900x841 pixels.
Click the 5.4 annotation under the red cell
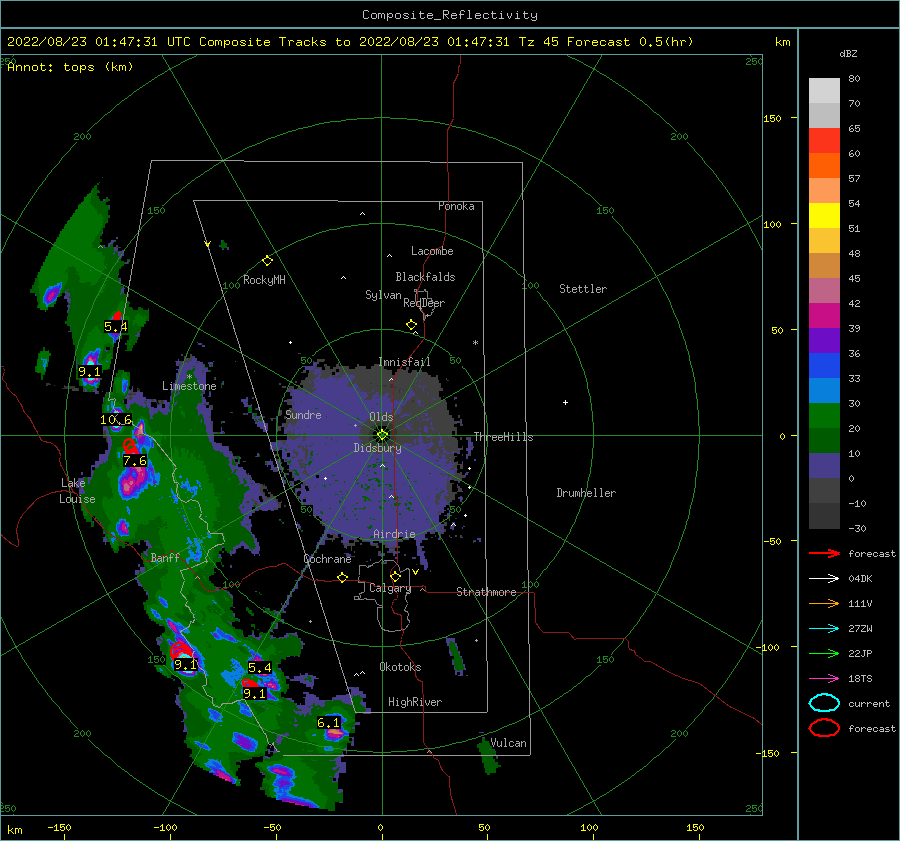coord(116,327)
